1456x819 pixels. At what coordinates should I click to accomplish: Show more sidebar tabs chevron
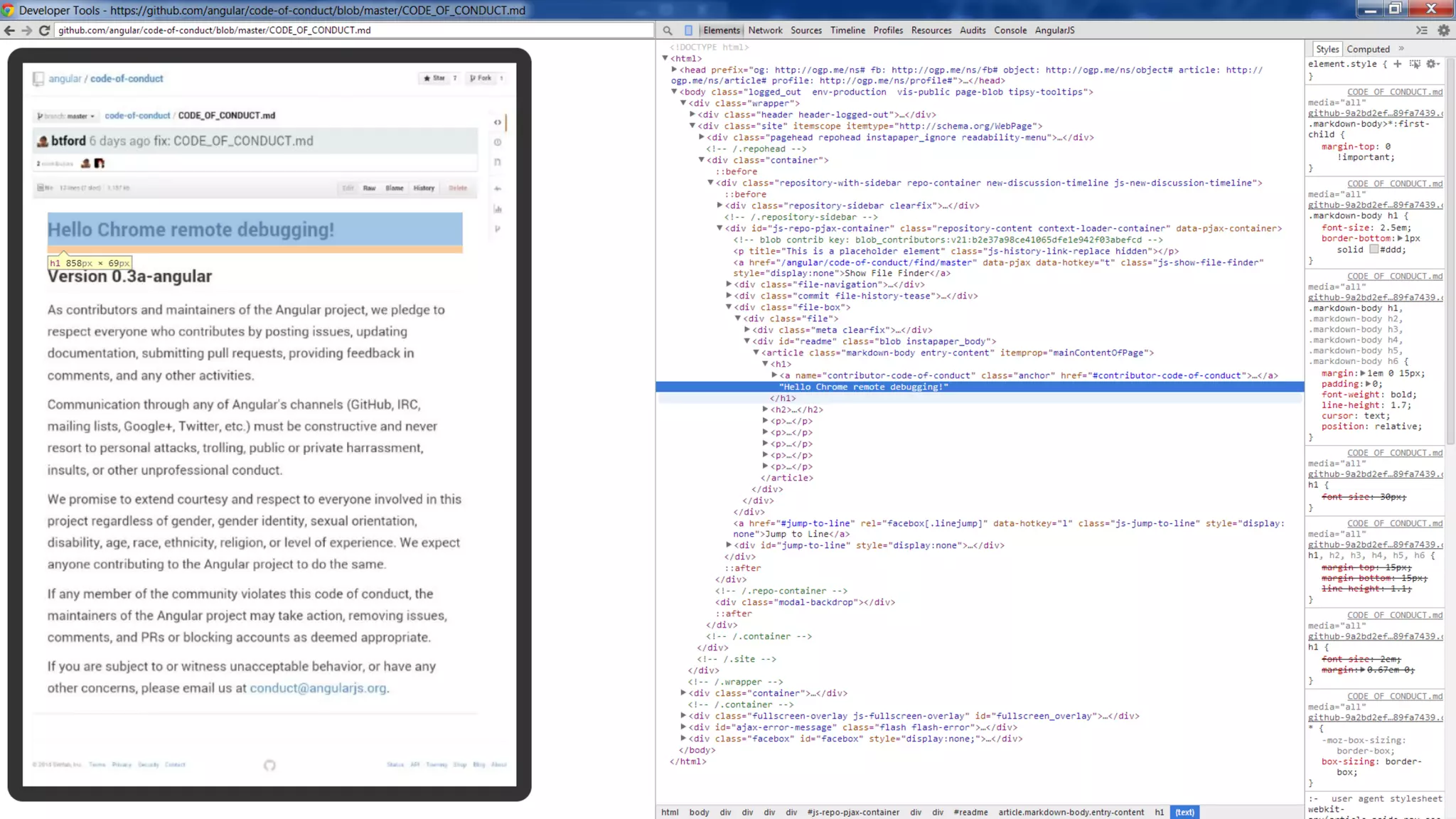click(x=1401, y=49)
